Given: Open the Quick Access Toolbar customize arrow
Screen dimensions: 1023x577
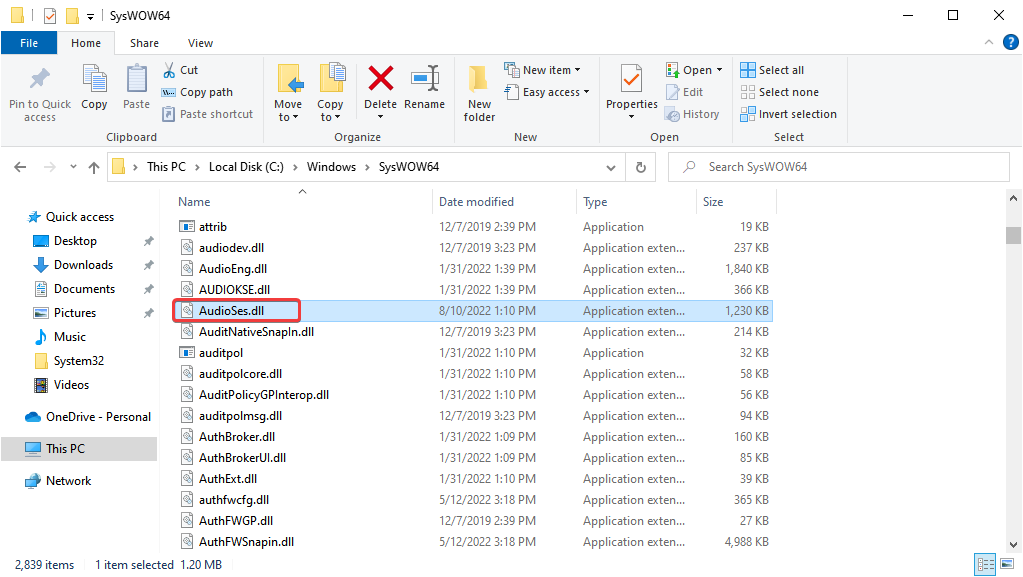Looking at the screenshot, I should click(x=91, y=16).
